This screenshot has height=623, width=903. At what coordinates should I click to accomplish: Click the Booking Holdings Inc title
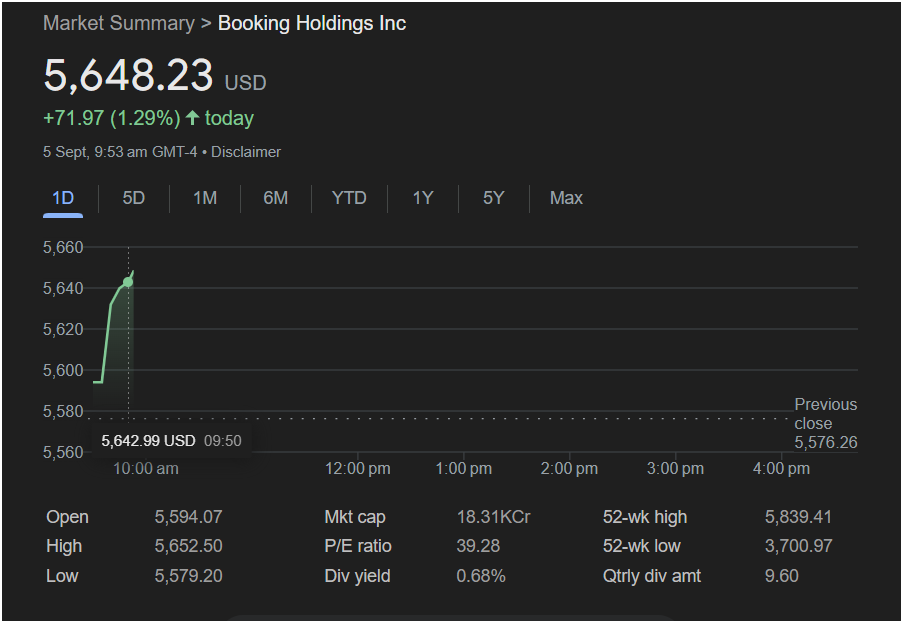312,23
